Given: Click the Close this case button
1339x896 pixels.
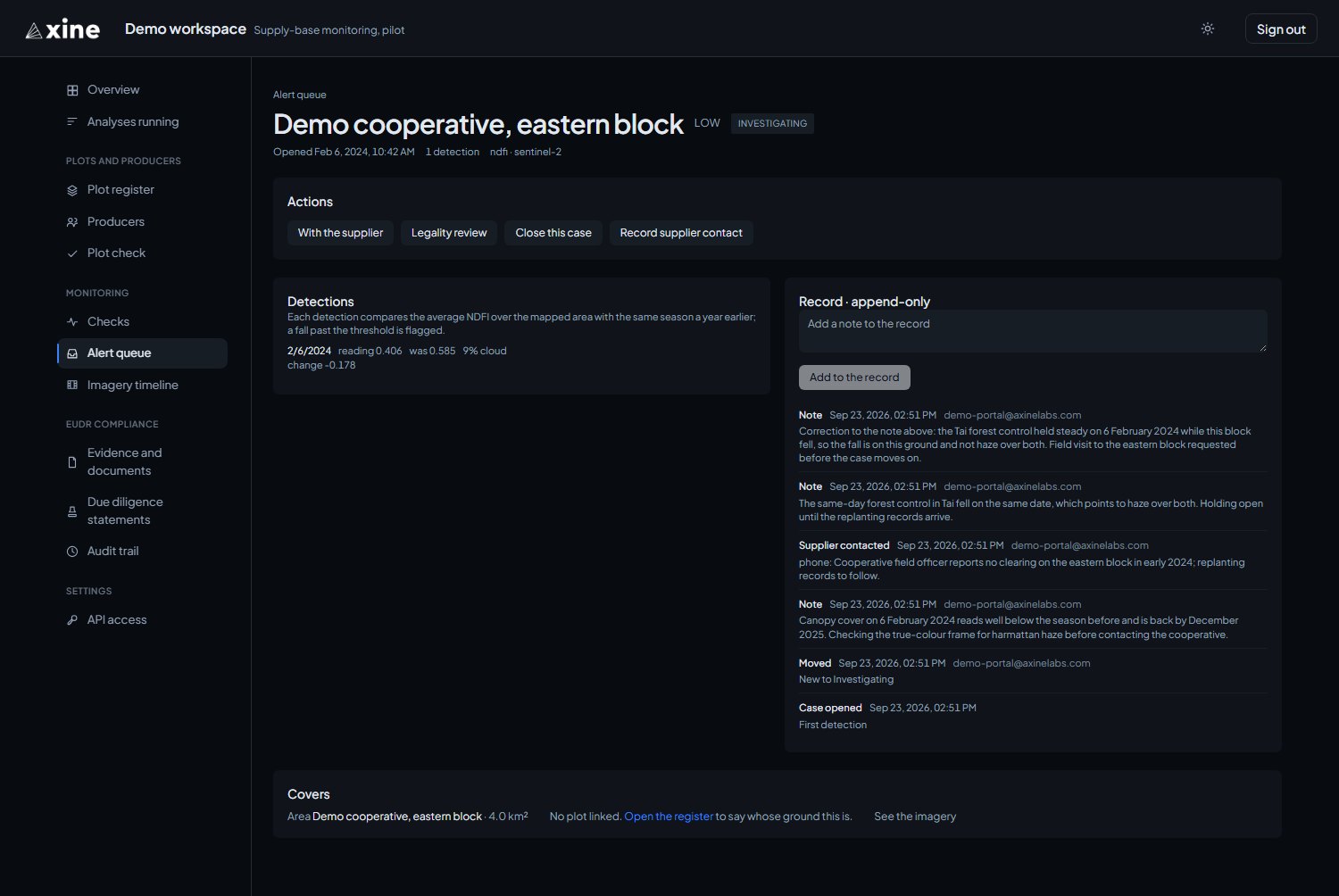Looking at the screenshot, I should click(553, 233).
